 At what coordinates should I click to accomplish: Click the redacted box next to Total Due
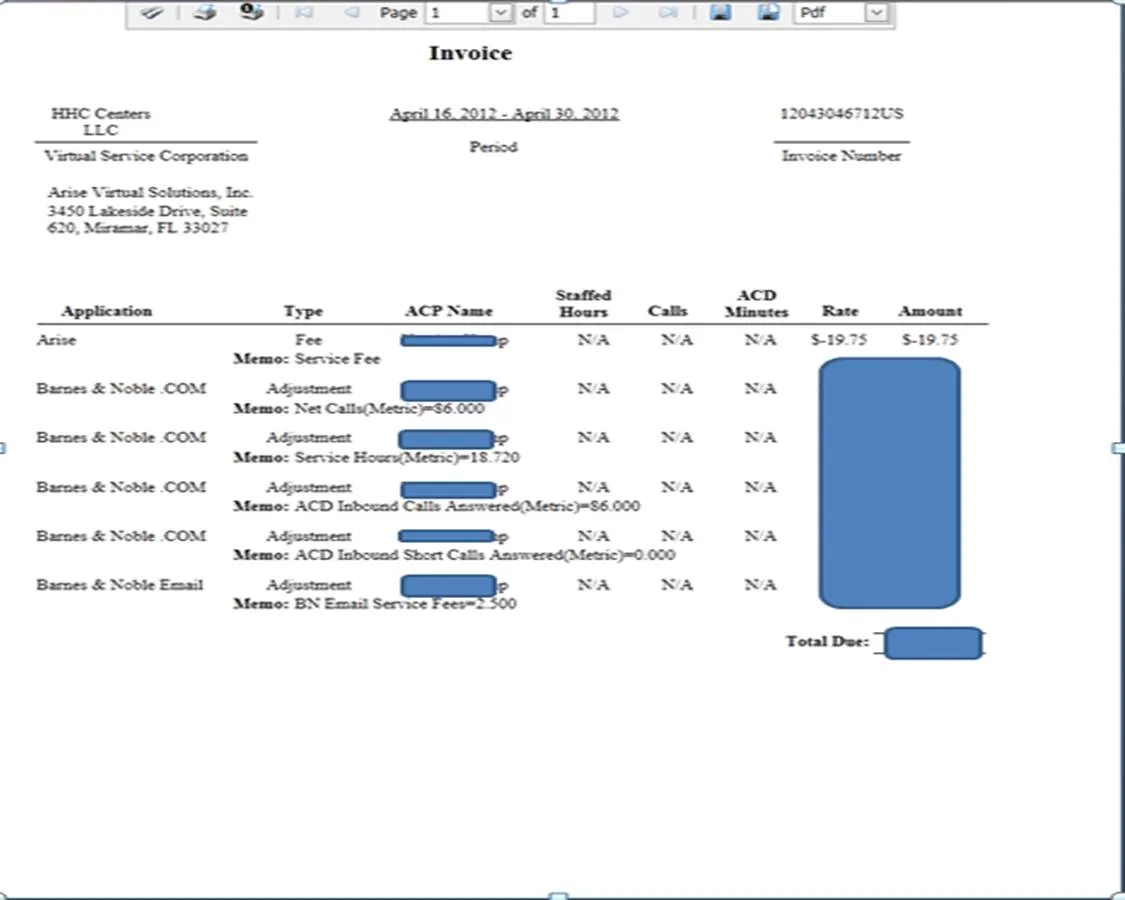coord(933,643)
